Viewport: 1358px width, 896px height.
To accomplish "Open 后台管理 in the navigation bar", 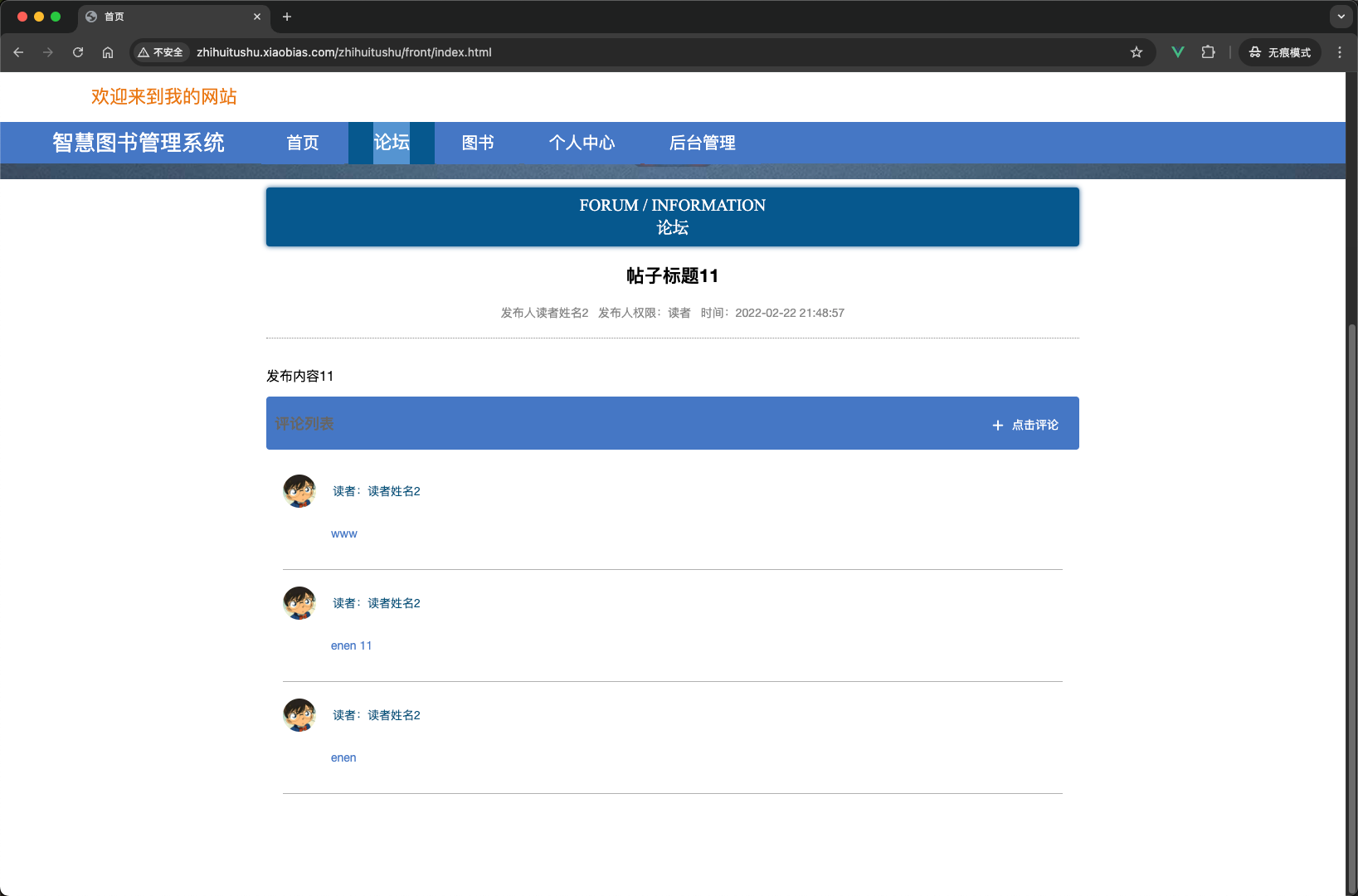I will pyautogui.click(x=703, y=143).
